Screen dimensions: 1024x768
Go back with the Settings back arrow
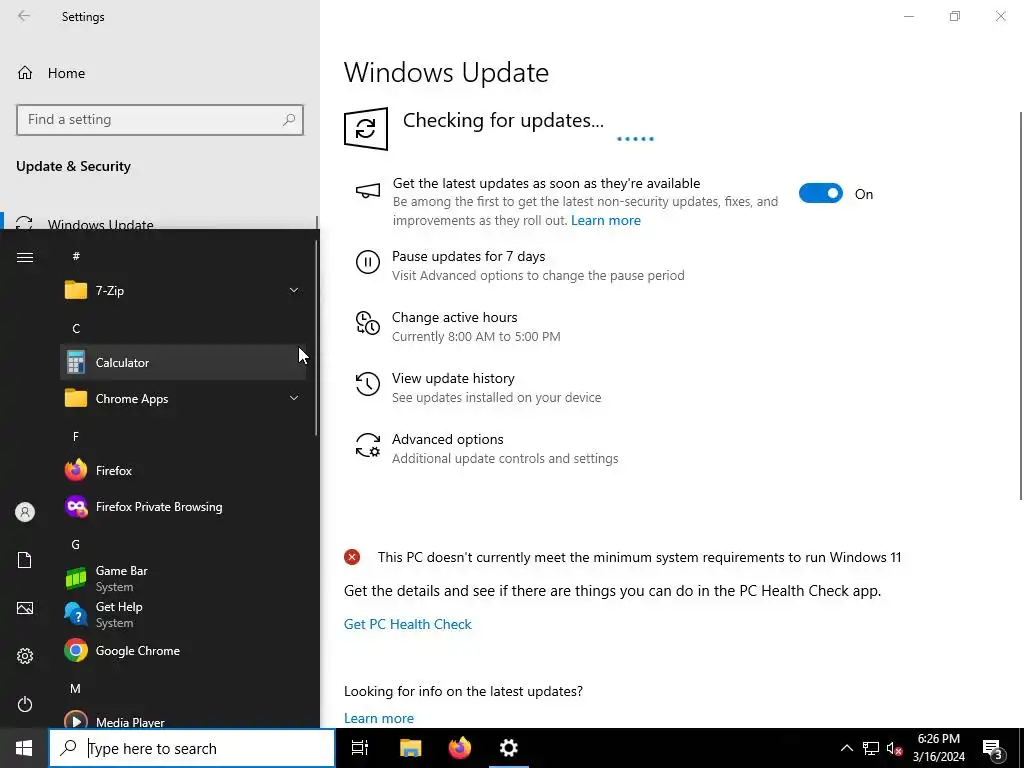(24, 16)
